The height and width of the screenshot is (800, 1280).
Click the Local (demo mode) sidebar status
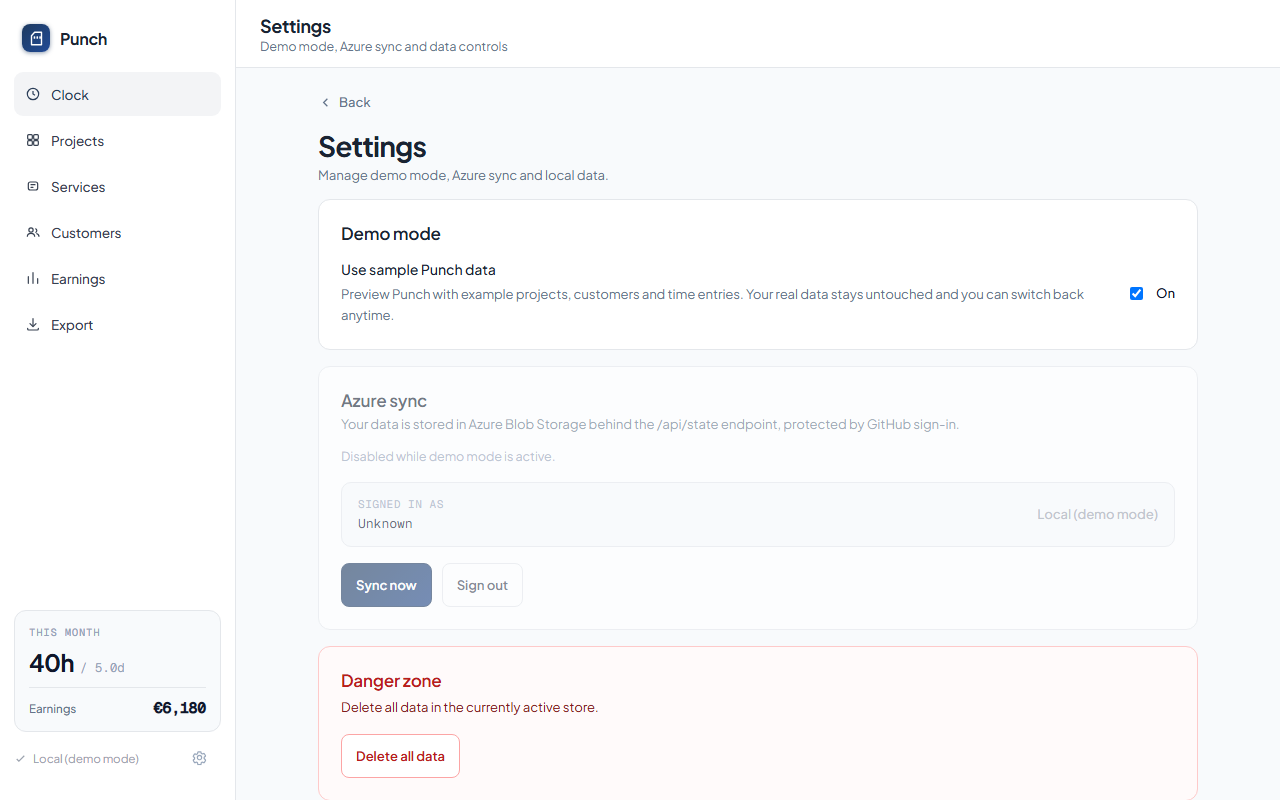point(86,759)
